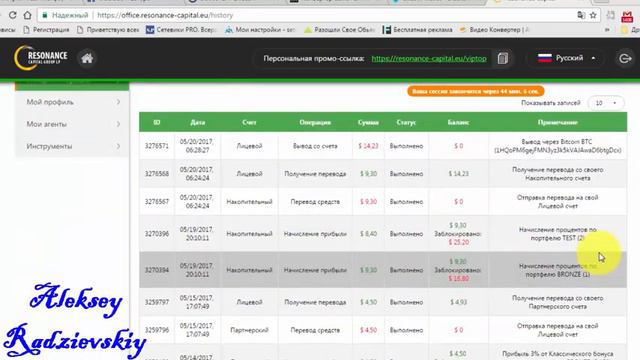
Task: Click the session expiry orange notice
Action: coord(476,91)
